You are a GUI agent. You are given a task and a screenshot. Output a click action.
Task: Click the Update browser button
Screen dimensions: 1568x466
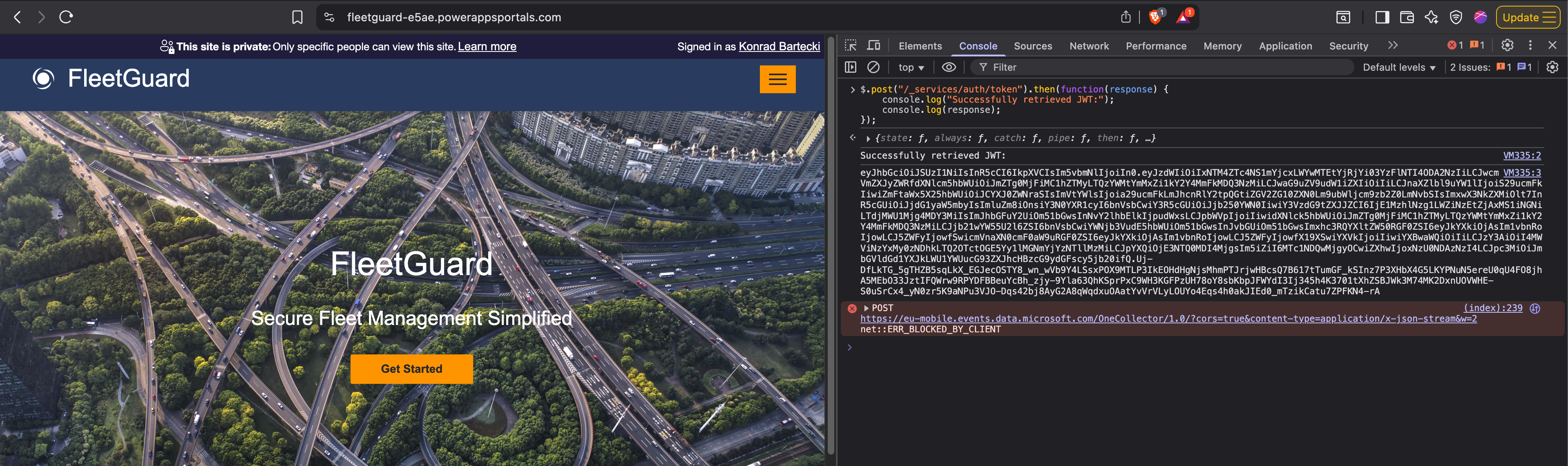point(1528,17)
